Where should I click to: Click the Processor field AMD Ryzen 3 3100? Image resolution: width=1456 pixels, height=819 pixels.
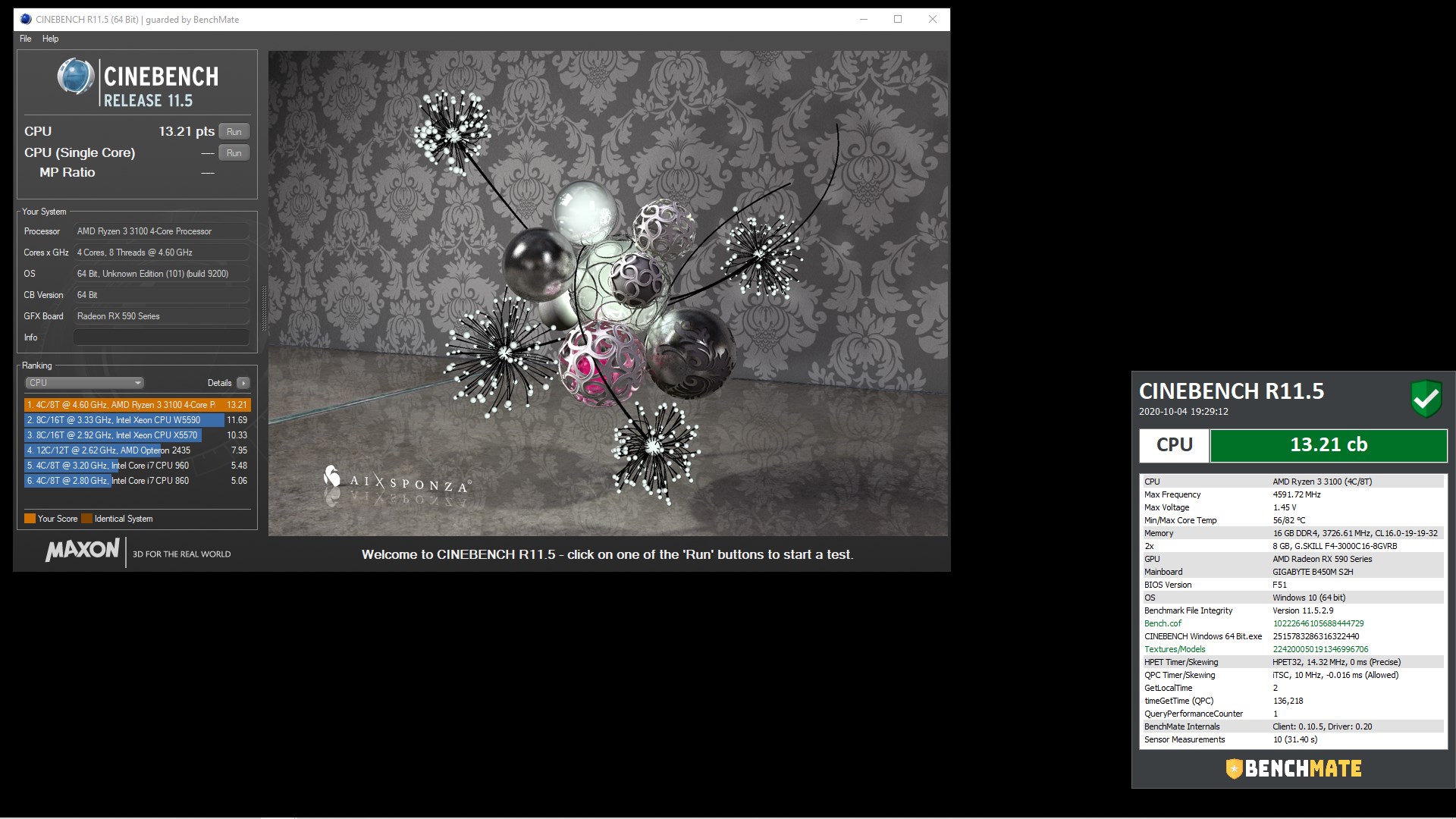161,231
